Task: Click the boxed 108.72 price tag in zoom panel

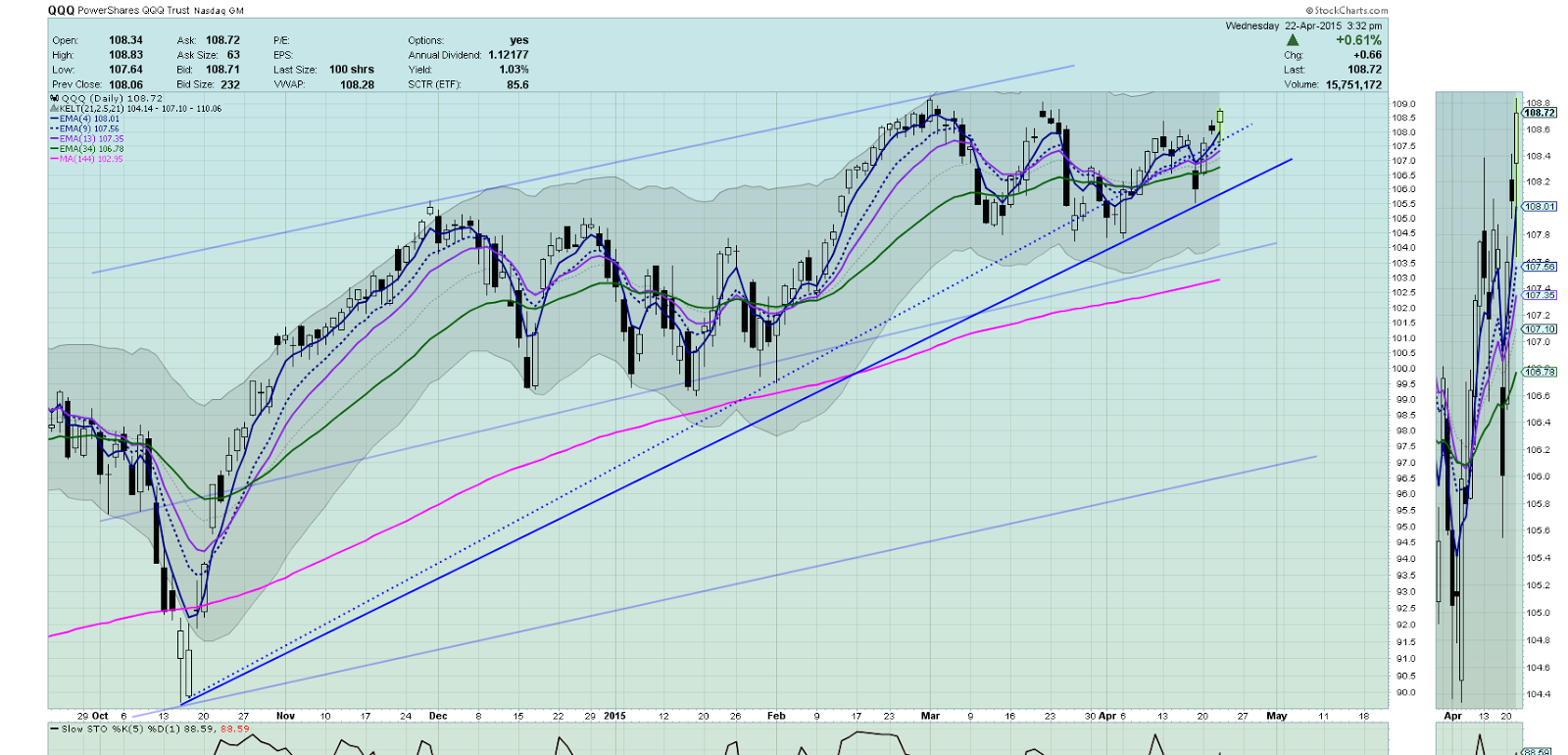Action: coord(1540,113)
